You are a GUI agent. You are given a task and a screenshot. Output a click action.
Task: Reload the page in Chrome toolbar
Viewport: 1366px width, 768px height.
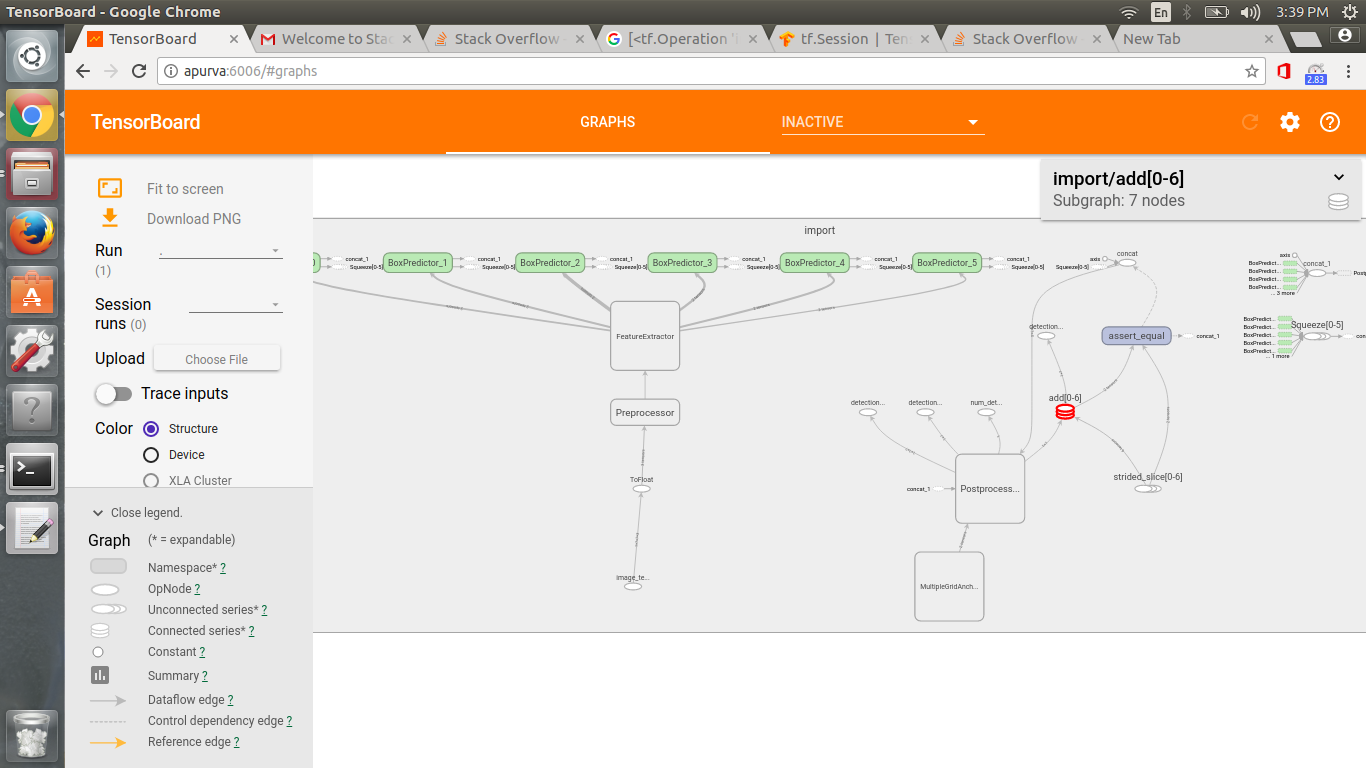(x=139, y=71)
